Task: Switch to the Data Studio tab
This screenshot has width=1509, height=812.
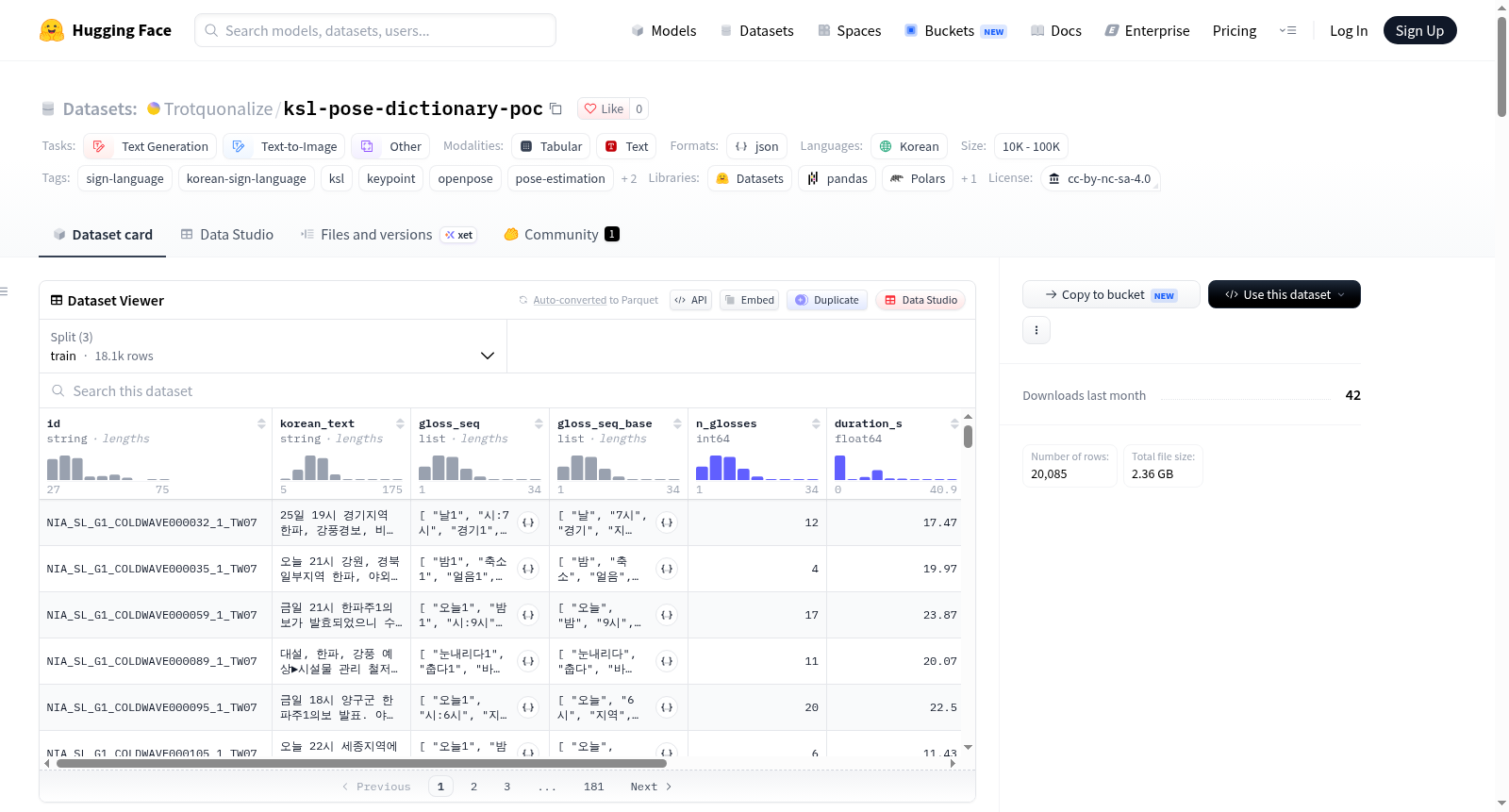Action: (227, 235)
